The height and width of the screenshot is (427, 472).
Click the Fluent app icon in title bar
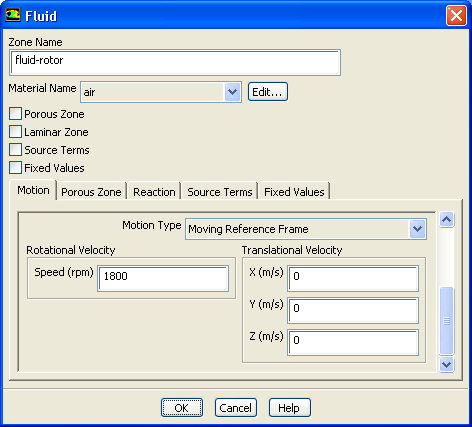tap(13, 15)
